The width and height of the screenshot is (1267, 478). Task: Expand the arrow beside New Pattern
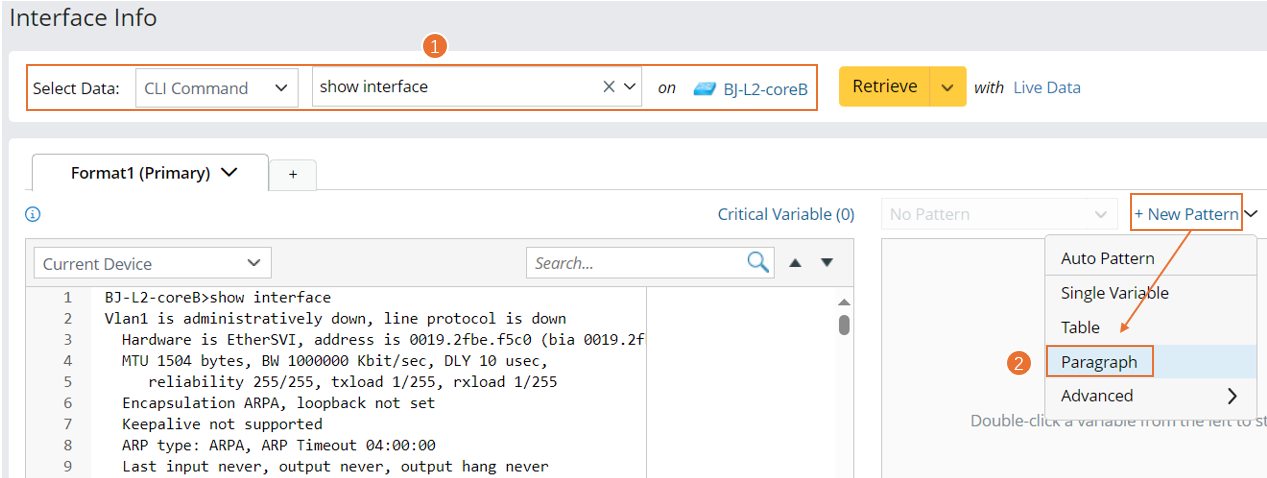1251,214
